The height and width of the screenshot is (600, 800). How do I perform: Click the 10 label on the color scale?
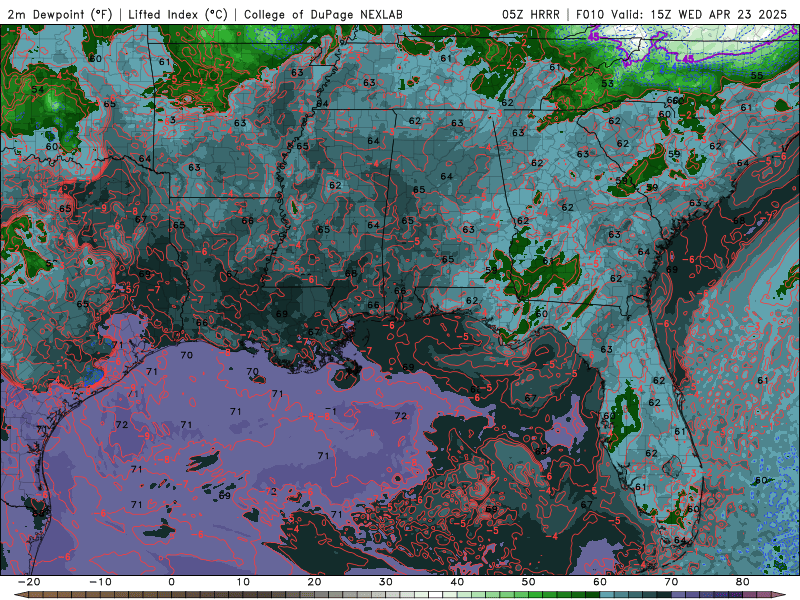243,582
